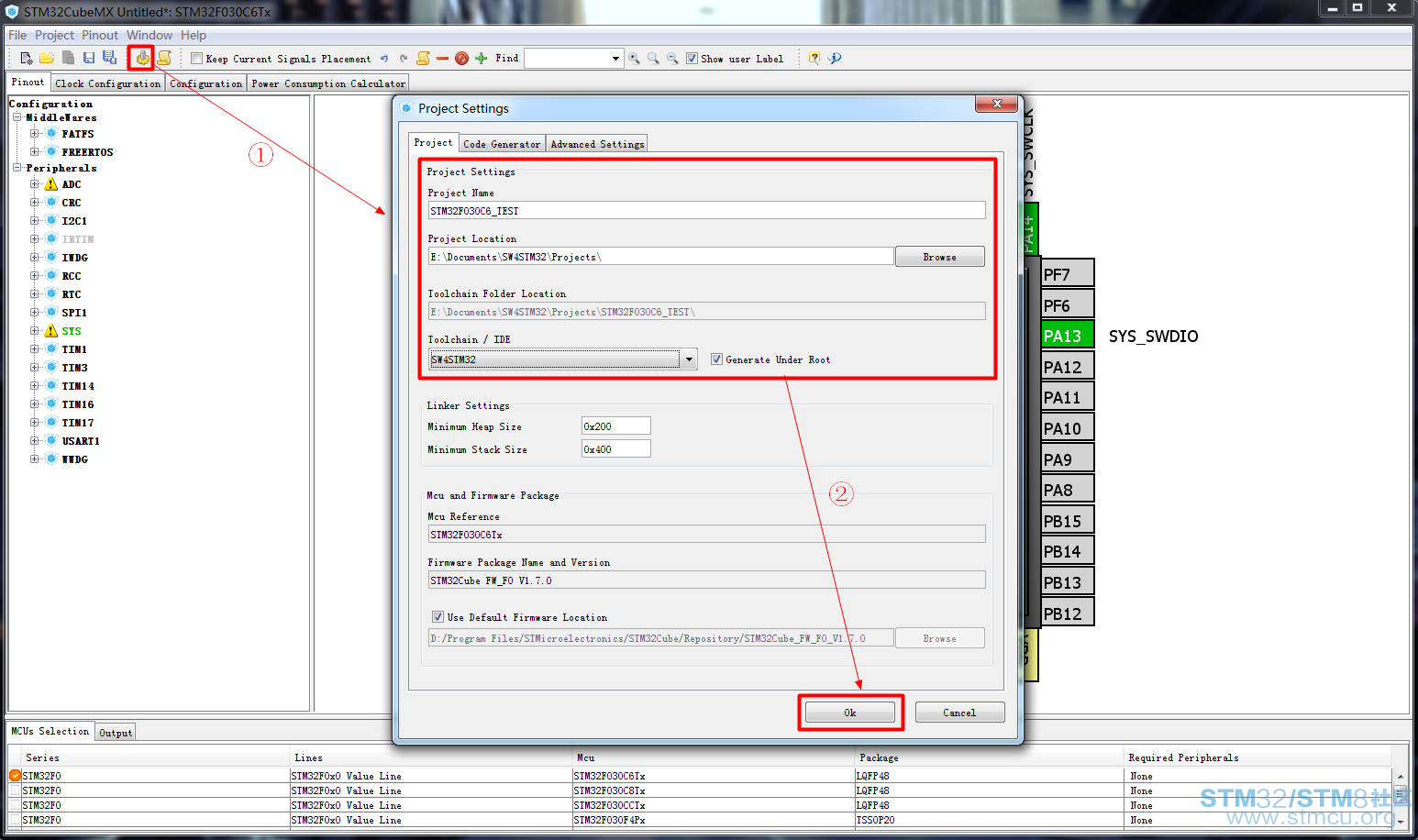Open Project Settings via the gear toolbar icon
This screenshot has height=840, width=1418.
coord(142,58)
